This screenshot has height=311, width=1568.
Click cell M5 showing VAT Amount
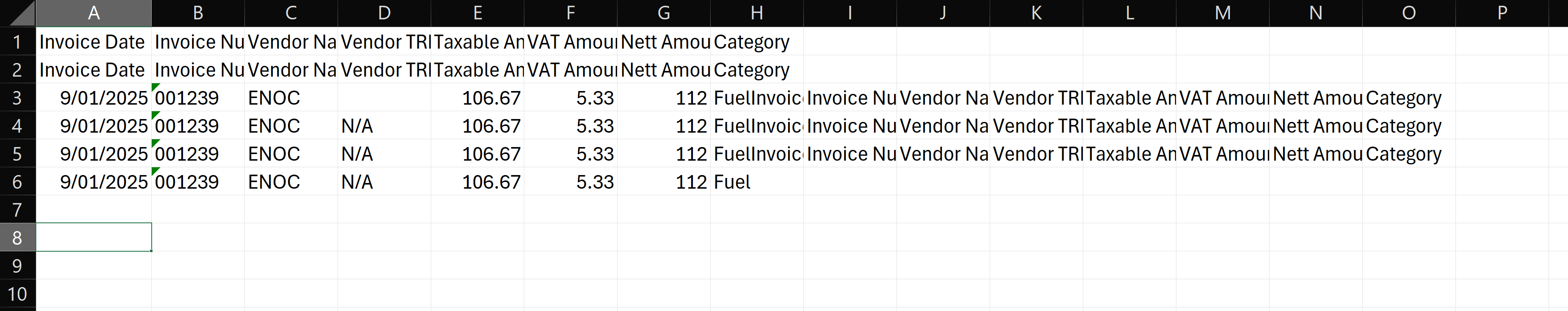click(1222, 153)
